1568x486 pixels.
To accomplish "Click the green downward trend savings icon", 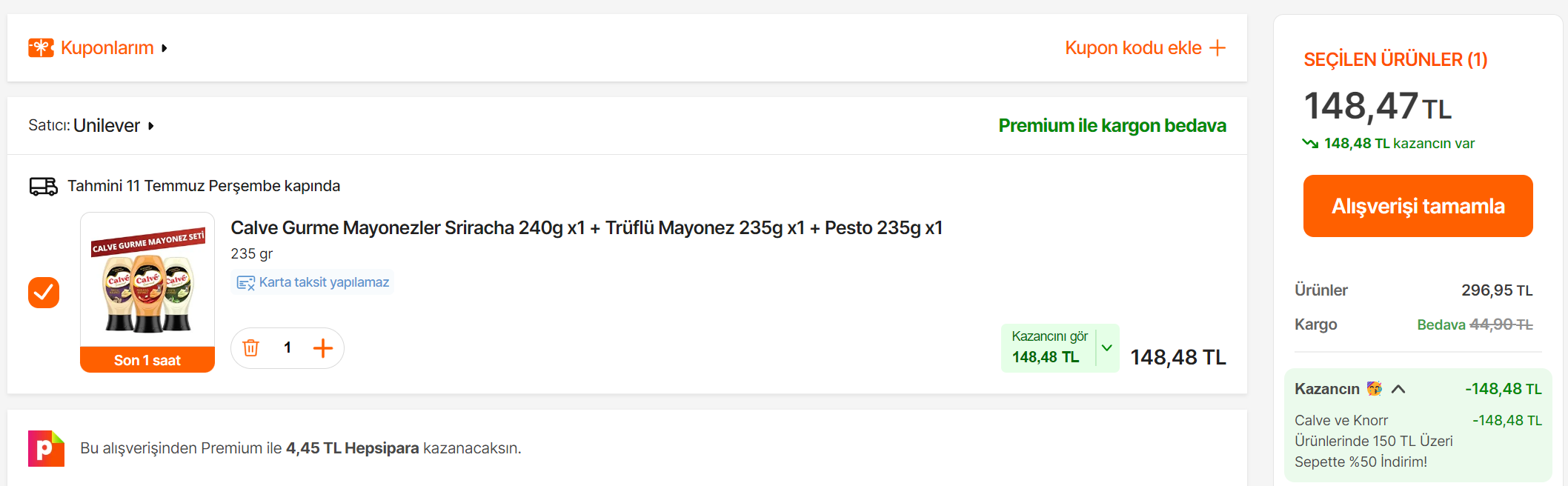I will (x=1310, y=144).
